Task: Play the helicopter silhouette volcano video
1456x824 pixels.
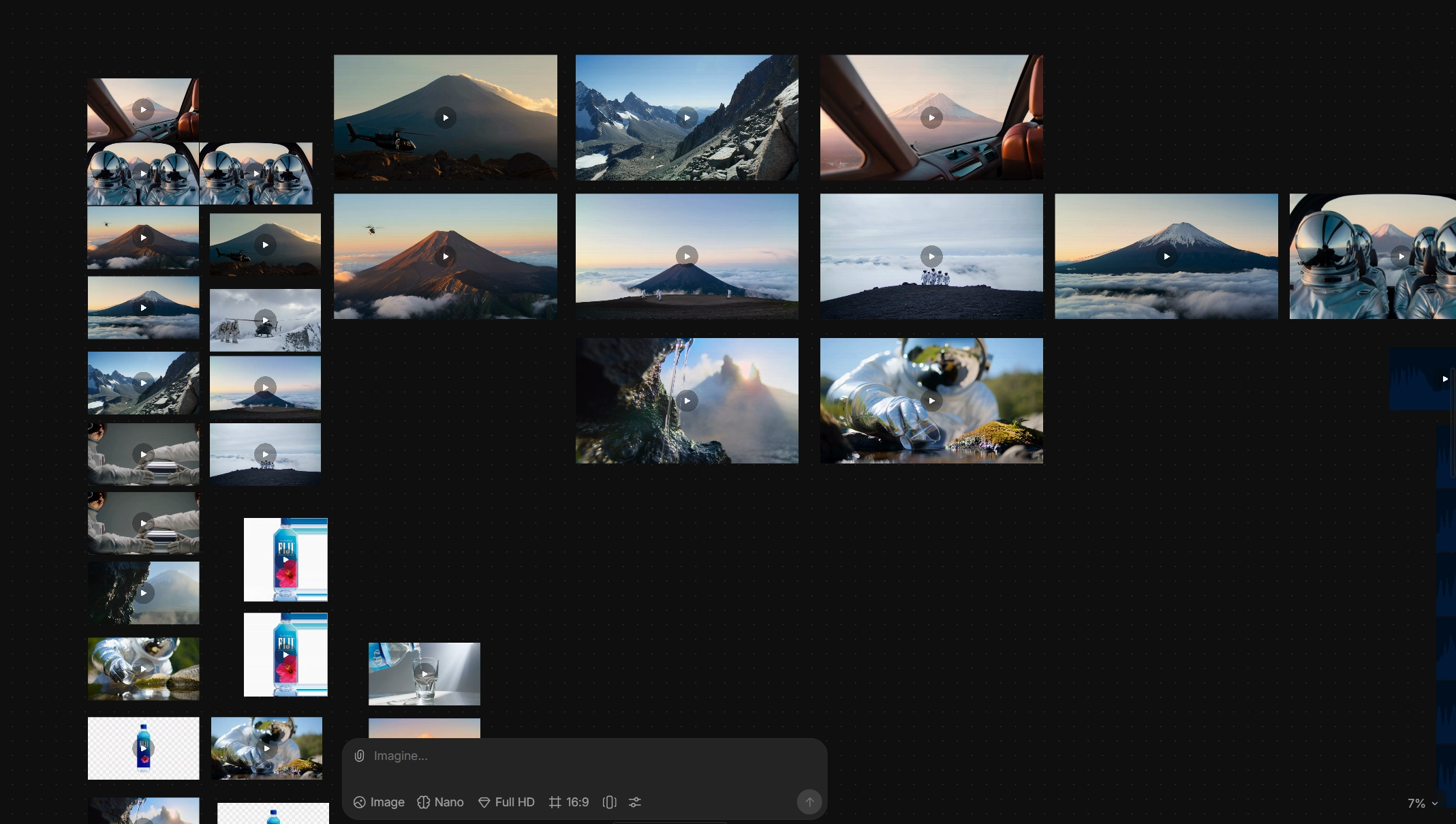Action: click(x=445, y=118)
